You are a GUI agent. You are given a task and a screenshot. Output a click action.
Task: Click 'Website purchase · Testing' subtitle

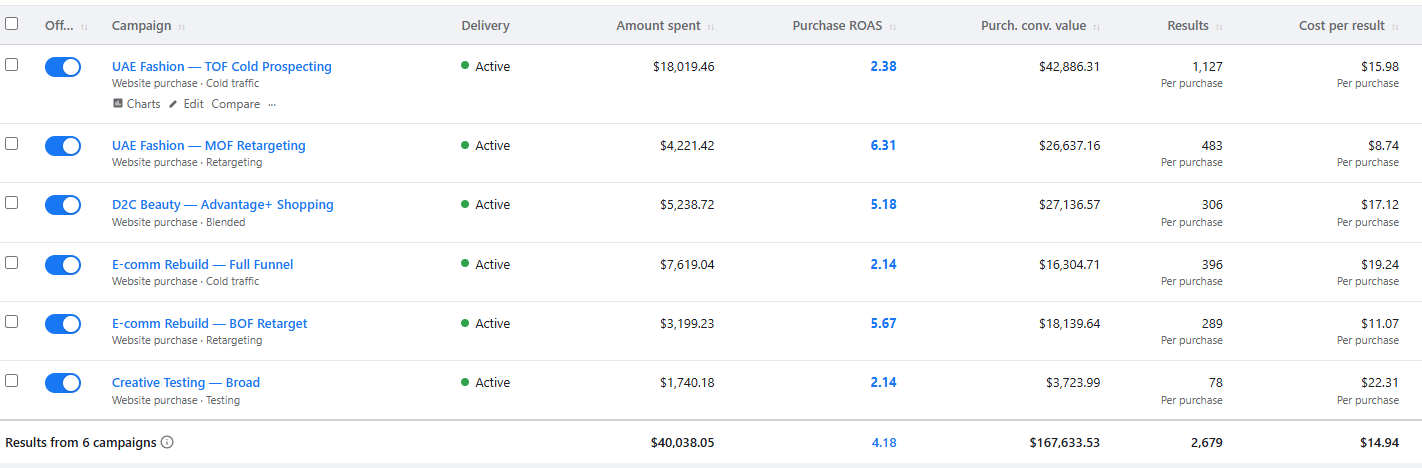click(176, 400)
